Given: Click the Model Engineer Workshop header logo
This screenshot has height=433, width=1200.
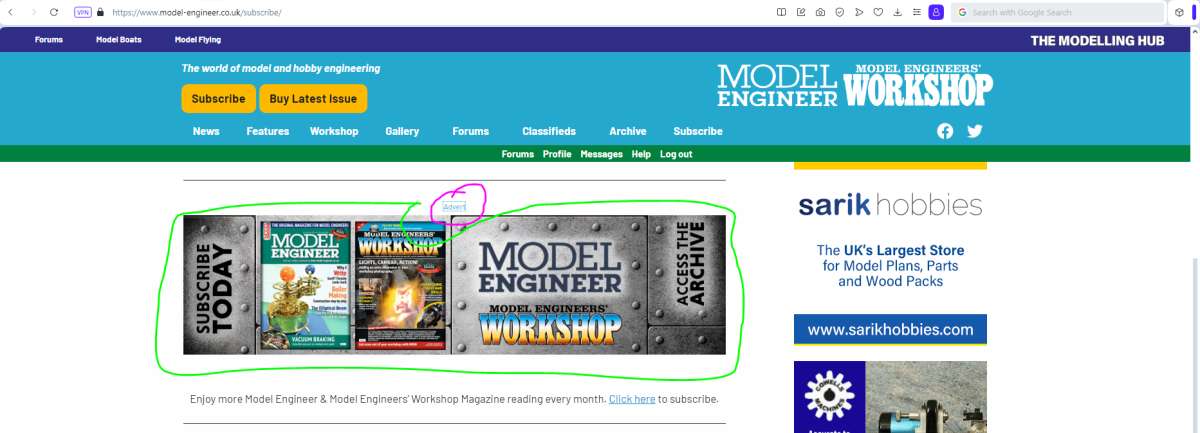Looking at the screenshot, I should 855,85.
